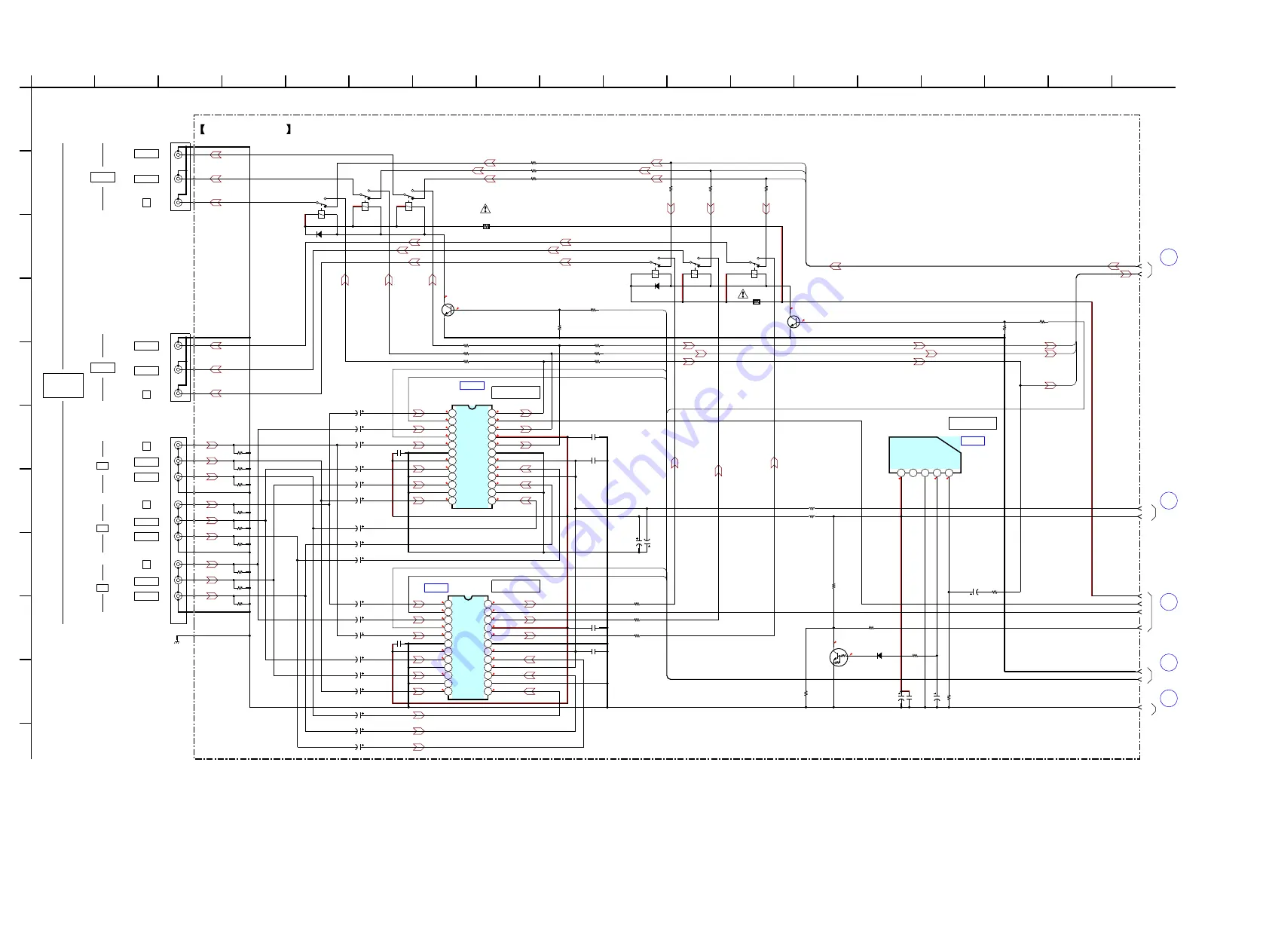Screen dimensions: 1266x952
Task: Click the black label box beside upper IC
Action: [x=515, y=392]
